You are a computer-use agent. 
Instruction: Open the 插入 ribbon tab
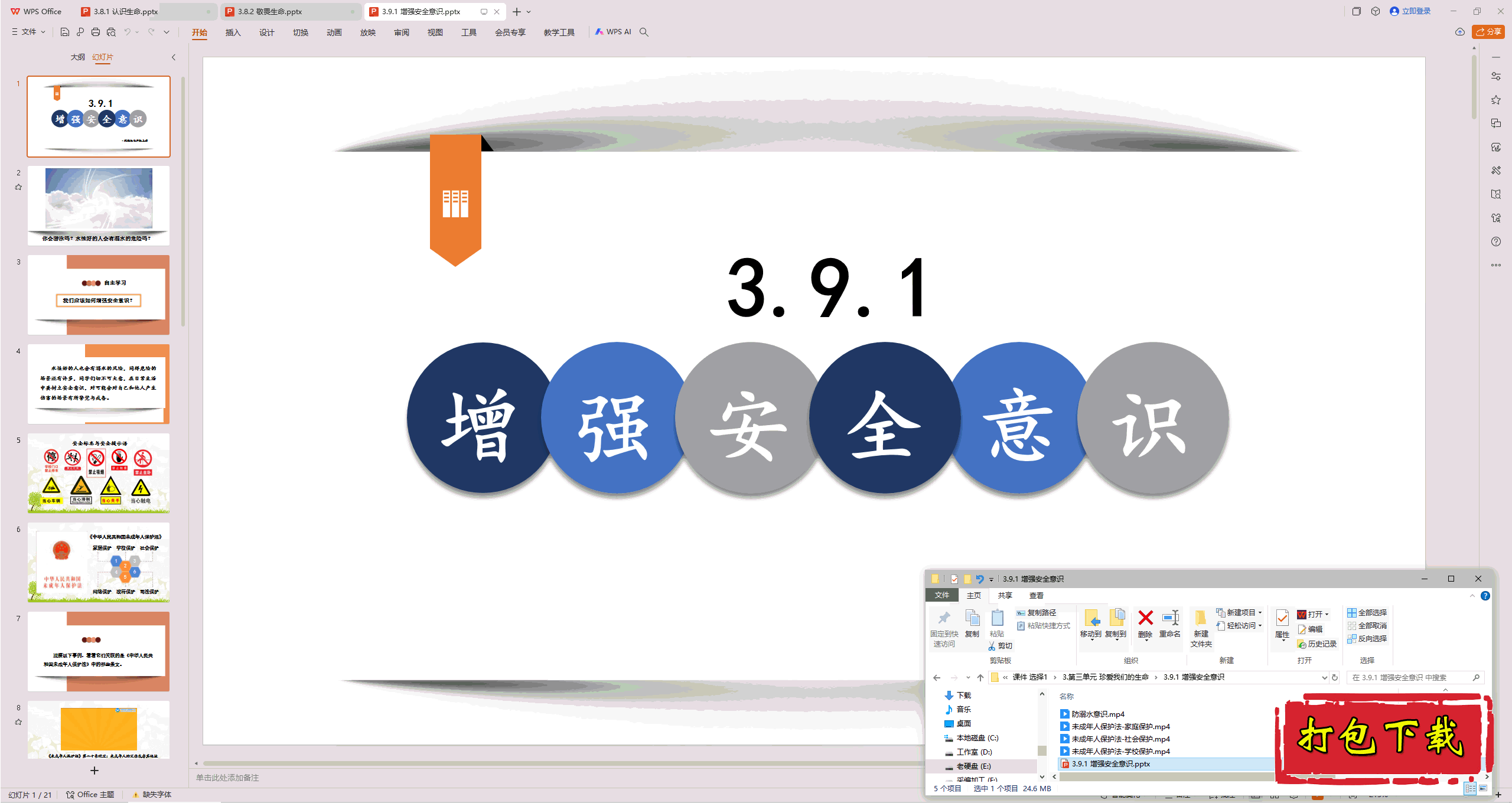click(233, 32)
